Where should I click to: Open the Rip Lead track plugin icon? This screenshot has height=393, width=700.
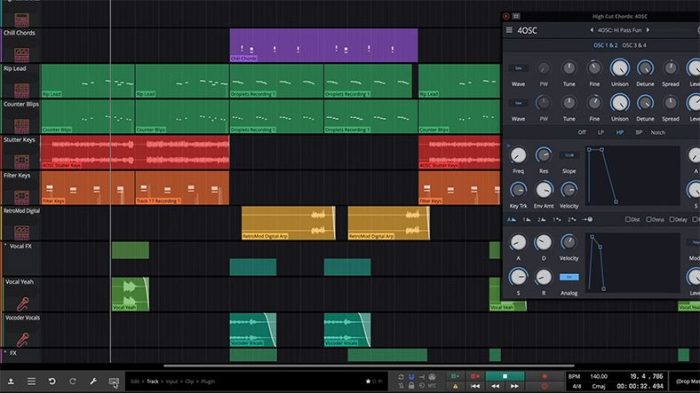[21, 91]
